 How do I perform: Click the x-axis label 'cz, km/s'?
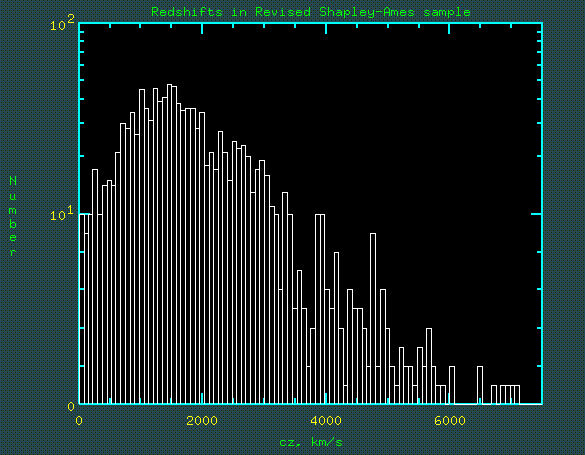[x=311, y=442]
